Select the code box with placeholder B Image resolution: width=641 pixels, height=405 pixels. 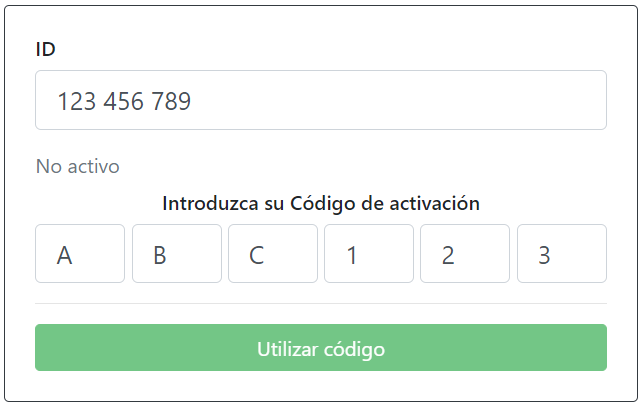click(x=176, y=254)
